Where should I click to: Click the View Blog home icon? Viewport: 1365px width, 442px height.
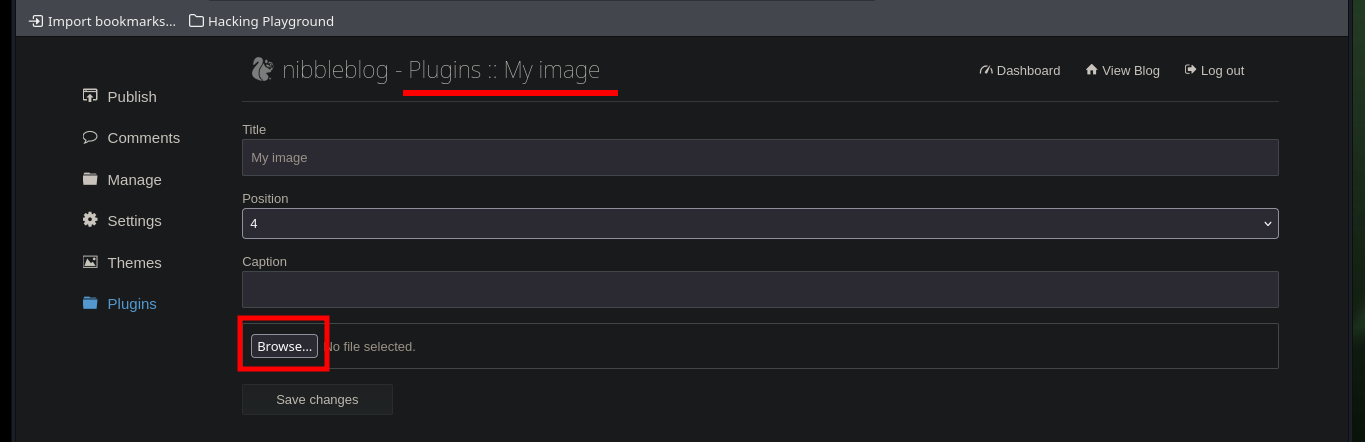click(x=1092, y=70)
